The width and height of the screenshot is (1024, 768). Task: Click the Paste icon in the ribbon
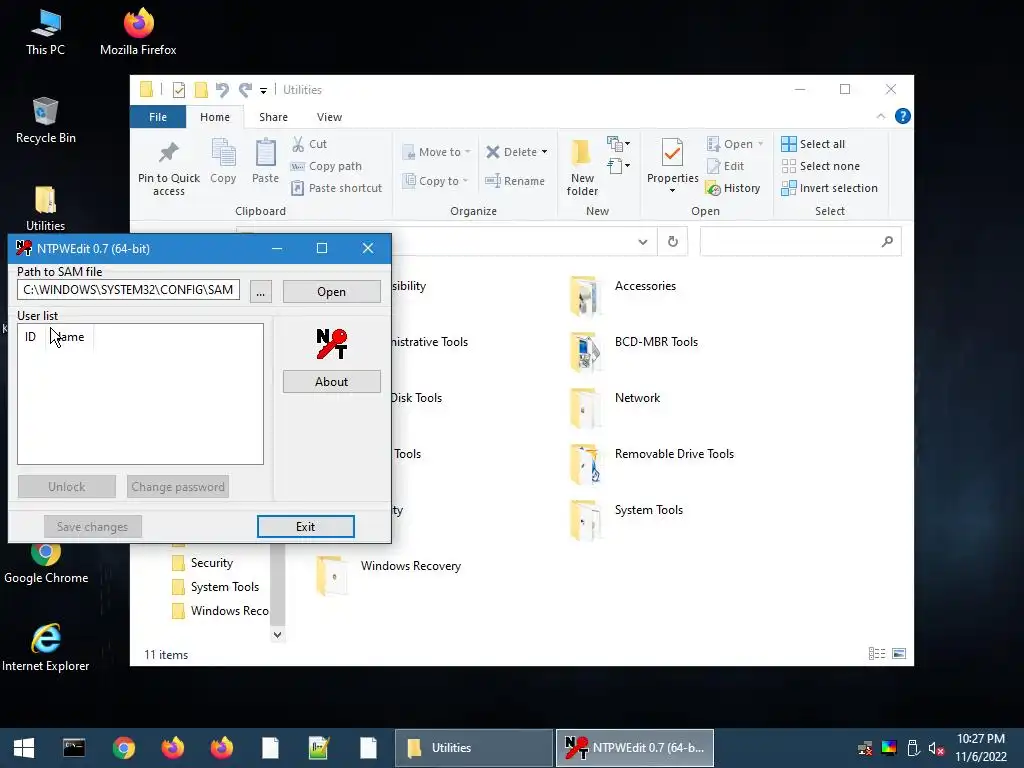pyautogui.click(x=265, y=153)
